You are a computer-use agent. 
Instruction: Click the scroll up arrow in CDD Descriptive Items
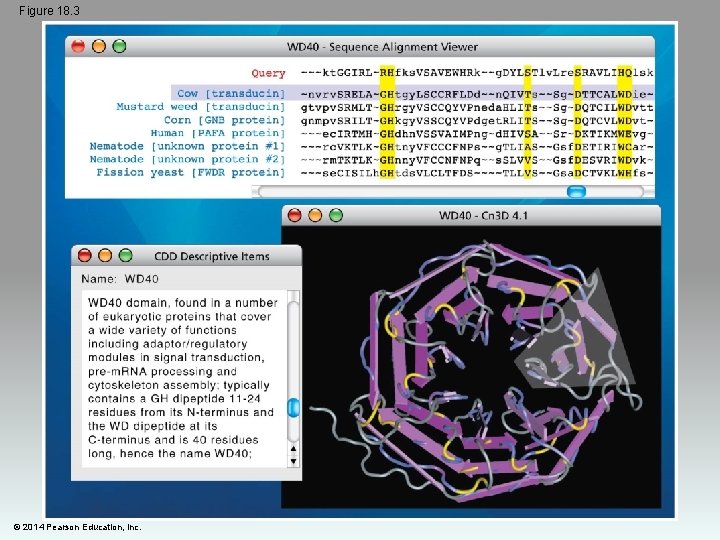[293, 449]
